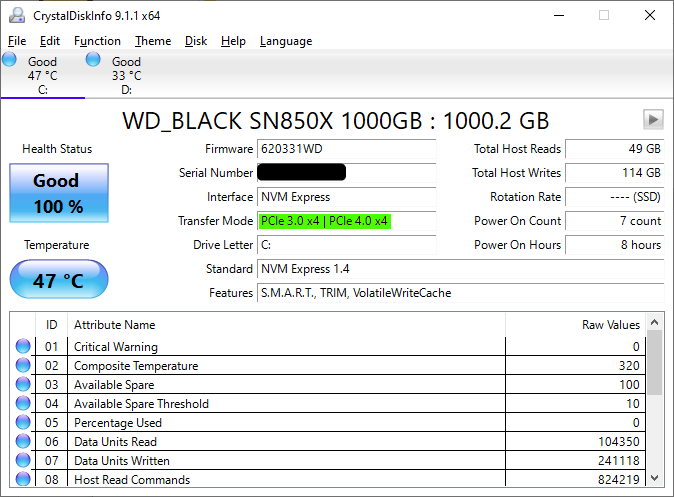Click the Good 100 % health status button
Screen dimensions: 674x497
click(59, 193)
